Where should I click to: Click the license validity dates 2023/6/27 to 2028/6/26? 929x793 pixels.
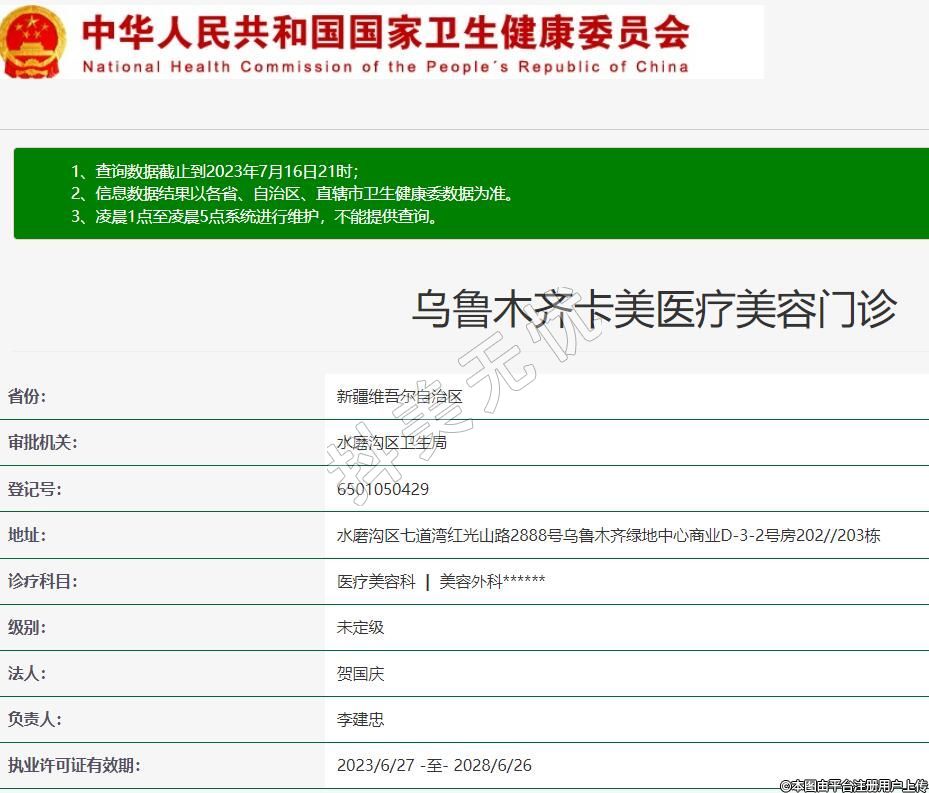pyautogui.click(x=434, y=765)
